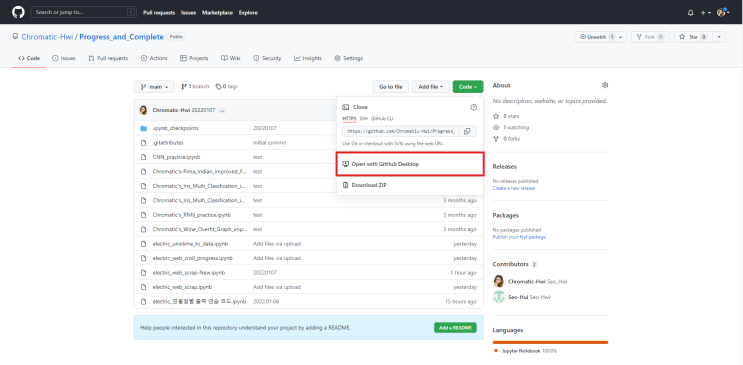
Task: Select the SSH clone tab
Action: tap(363, 119)
